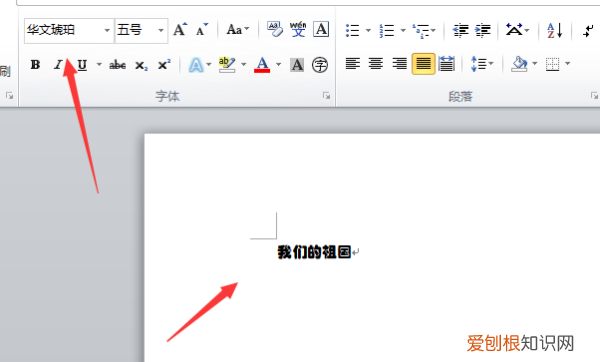Click the Increase Indent icon

(483, 30)
